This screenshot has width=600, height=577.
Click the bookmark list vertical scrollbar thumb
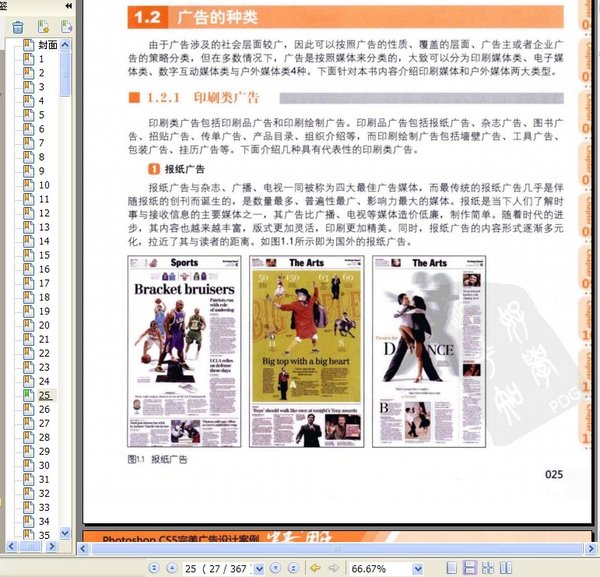[x=65, y=74]
